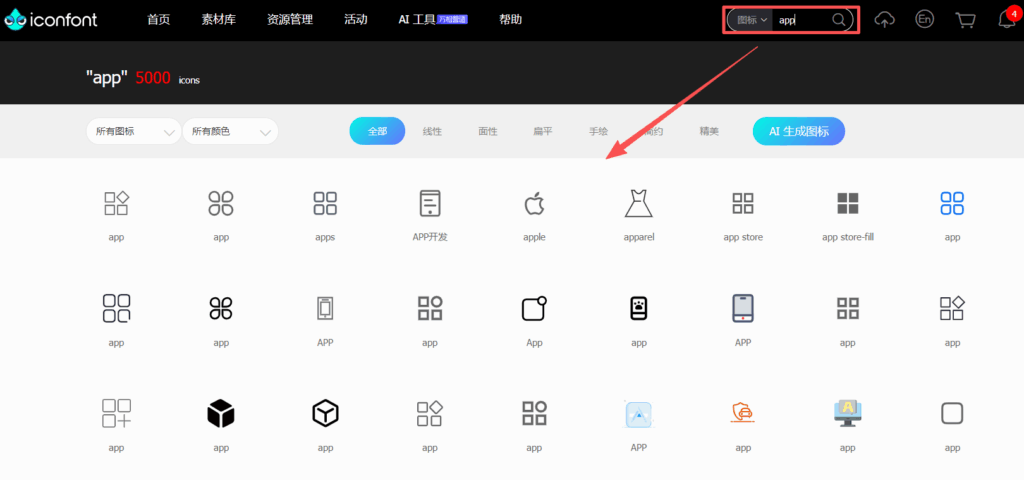Select the apple logo icon

(x=534, y=203)
